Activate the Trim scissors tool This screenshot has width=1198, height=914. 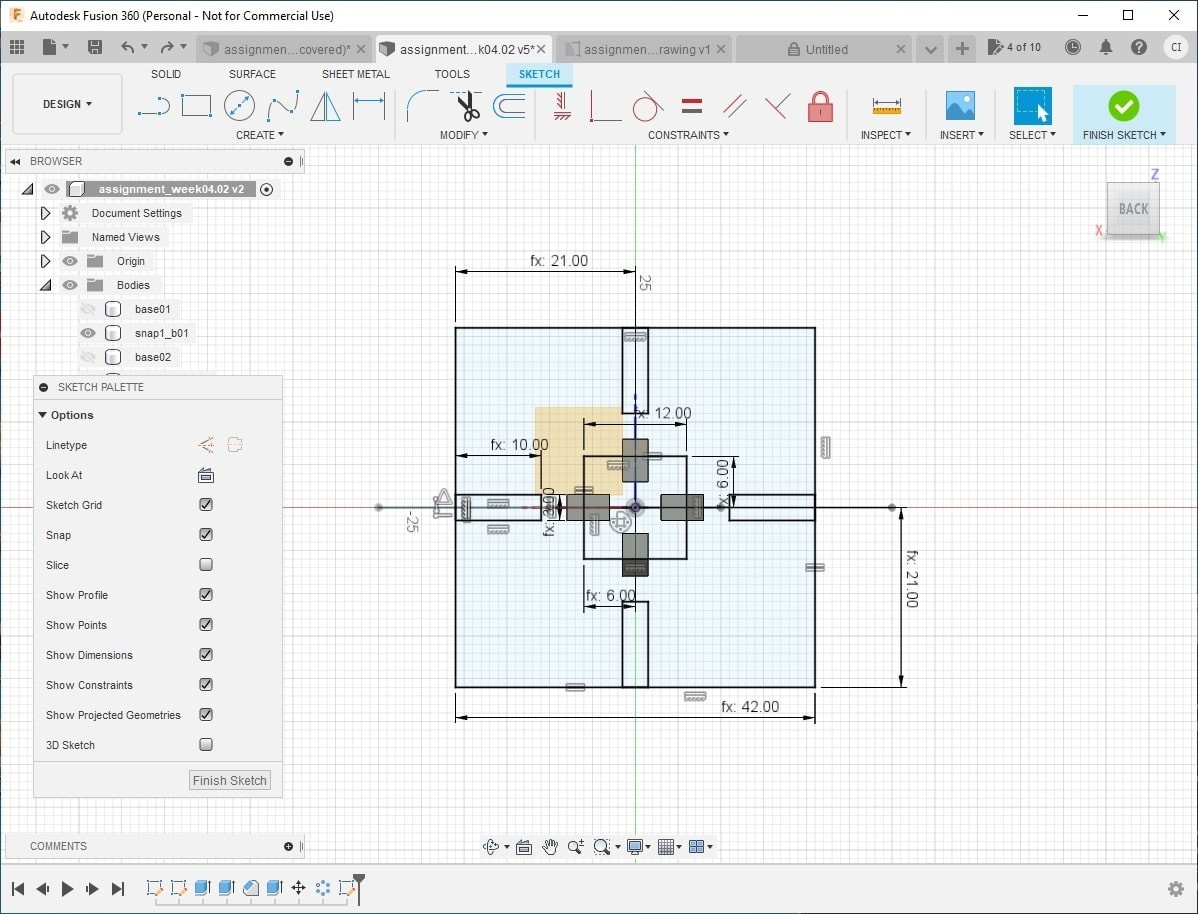pos(467,105)
